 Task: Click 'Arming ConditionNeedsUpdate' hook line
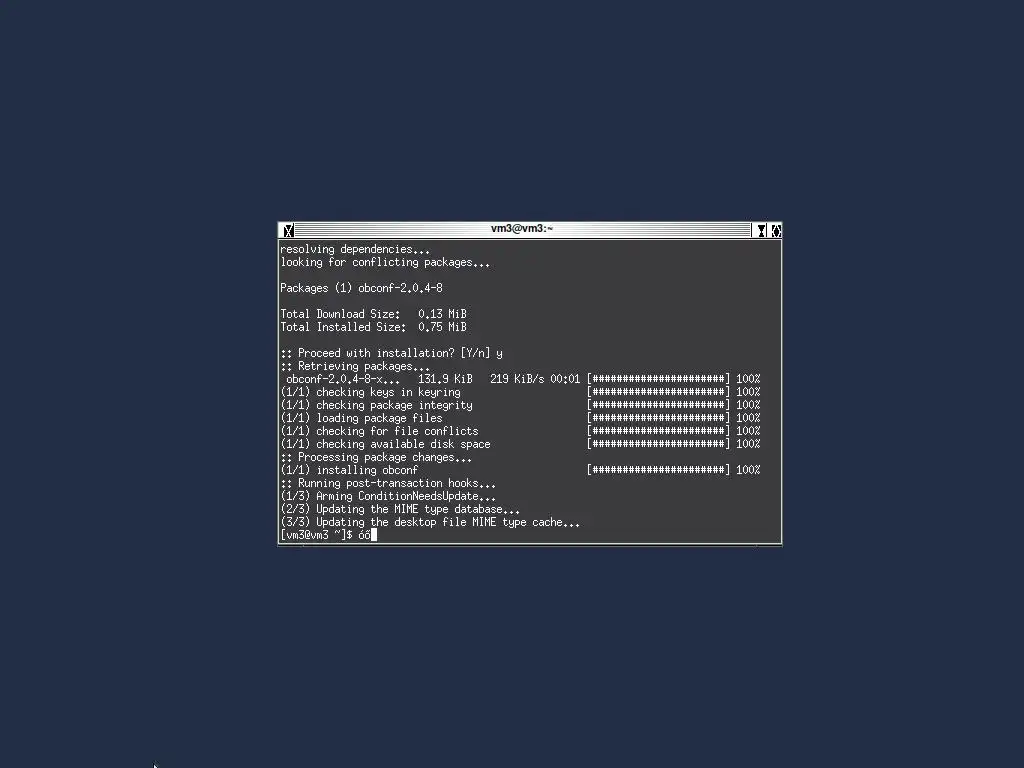coord(388,496)
